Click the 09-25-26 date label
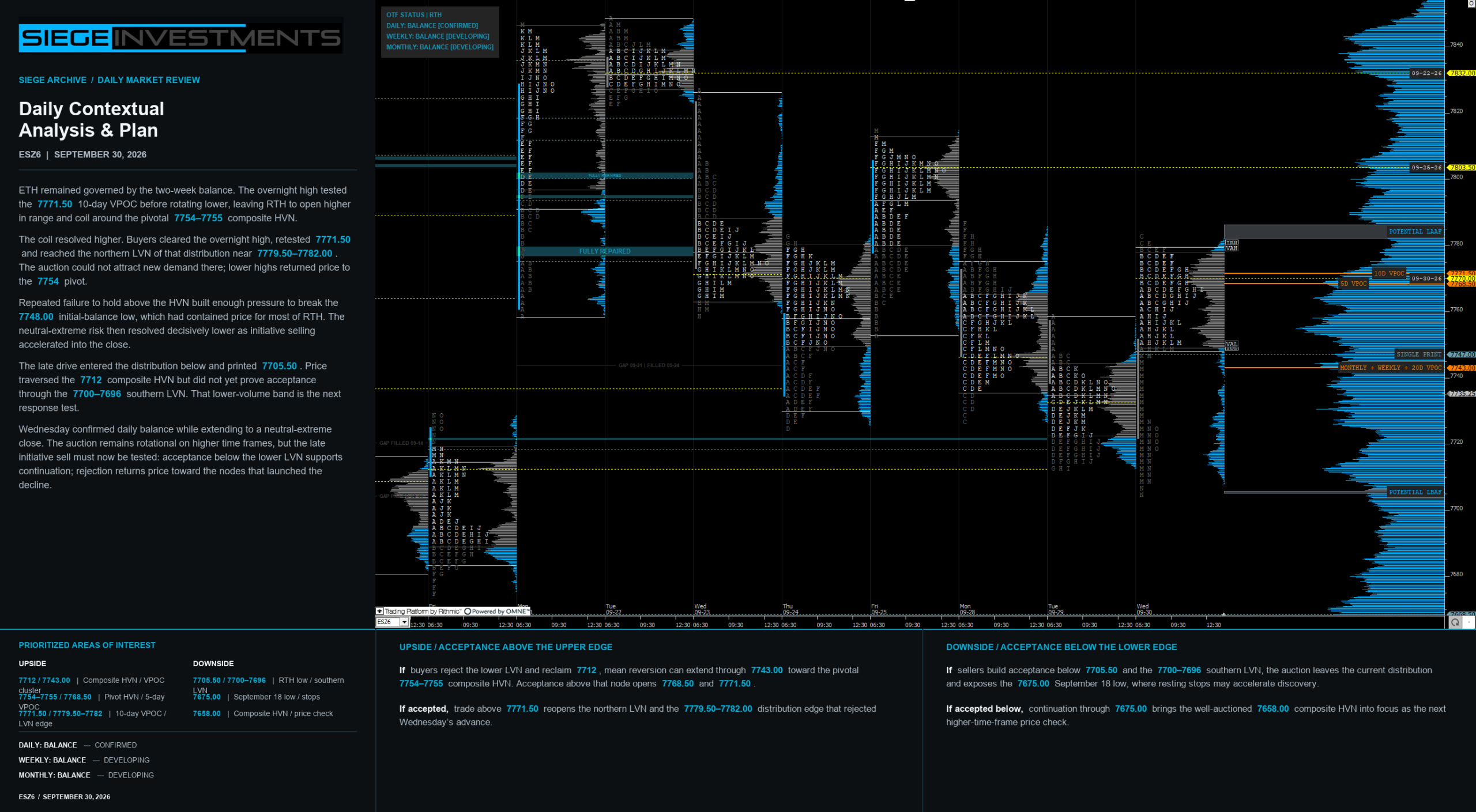 (1426, 168)
